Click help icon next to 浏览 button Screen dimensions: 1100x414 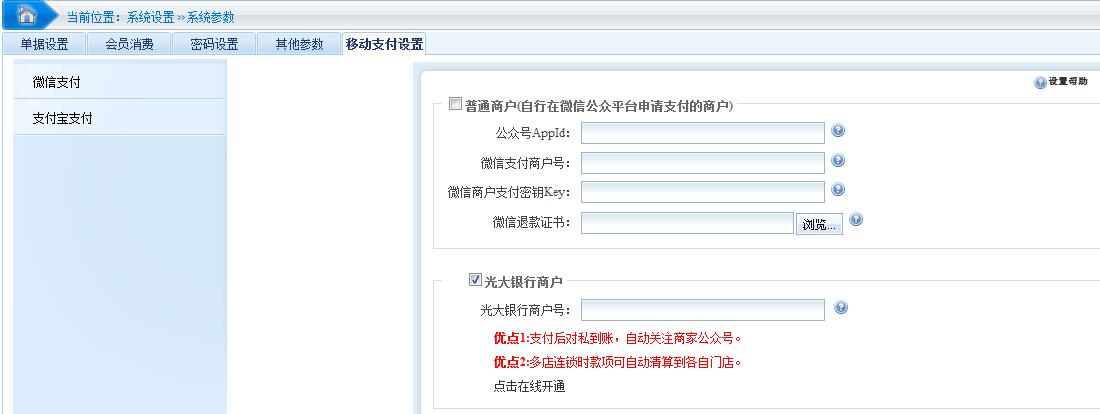pyautogui.click(x=855, y=220)
